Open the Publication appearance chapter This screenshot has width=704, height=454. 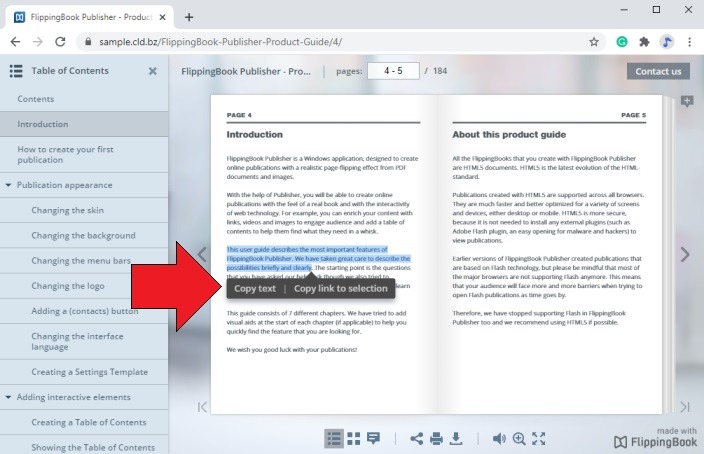tap(65, 185)
